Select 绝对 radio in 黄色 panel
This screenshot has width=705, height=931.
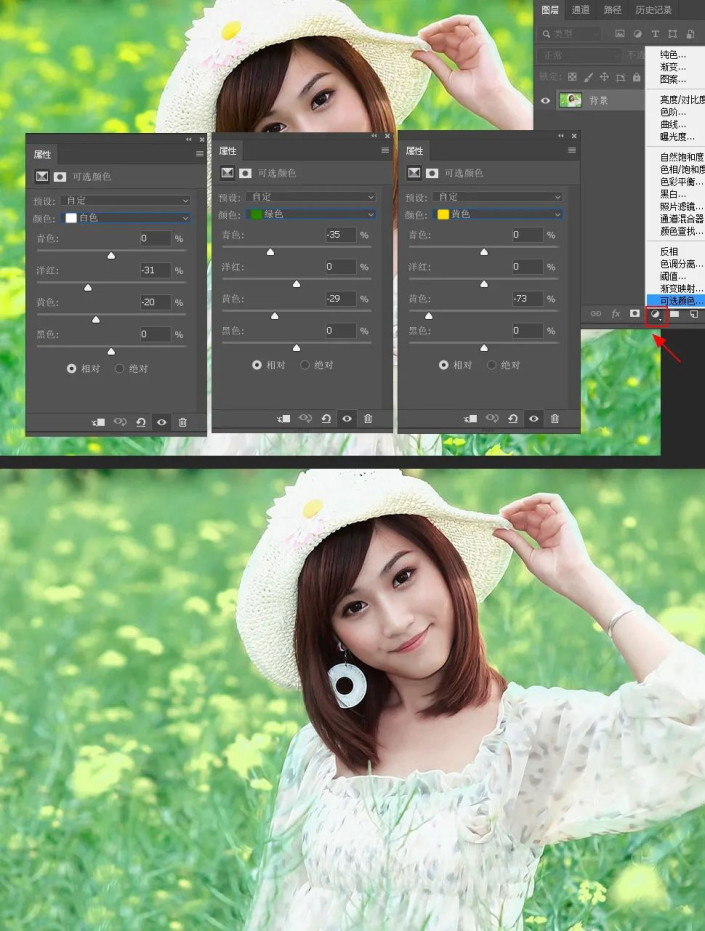(x=491, y=365)
